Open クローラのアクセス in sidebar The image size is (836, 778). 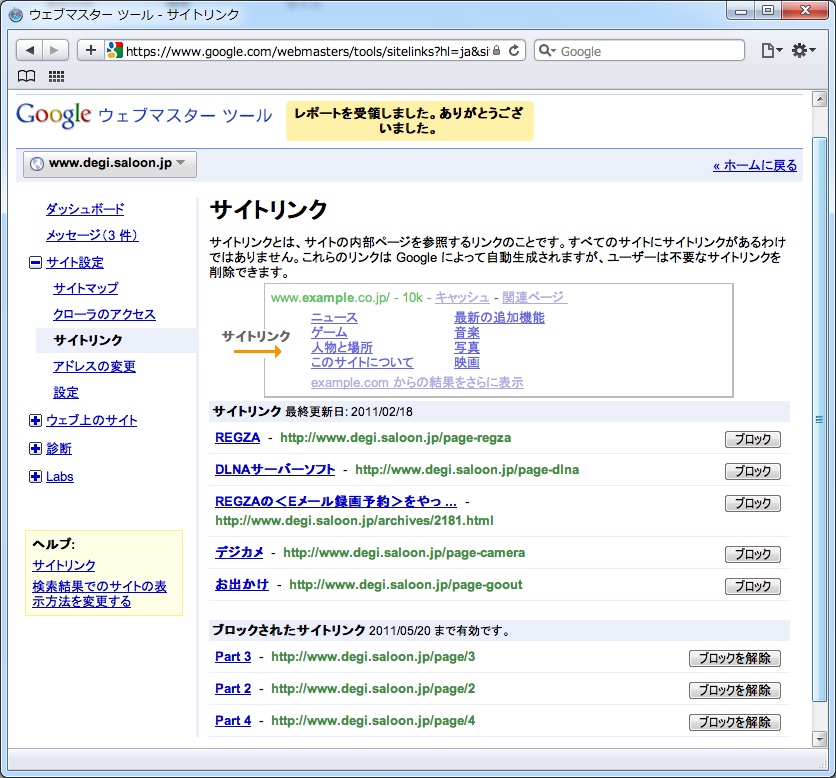coord(104,315)
